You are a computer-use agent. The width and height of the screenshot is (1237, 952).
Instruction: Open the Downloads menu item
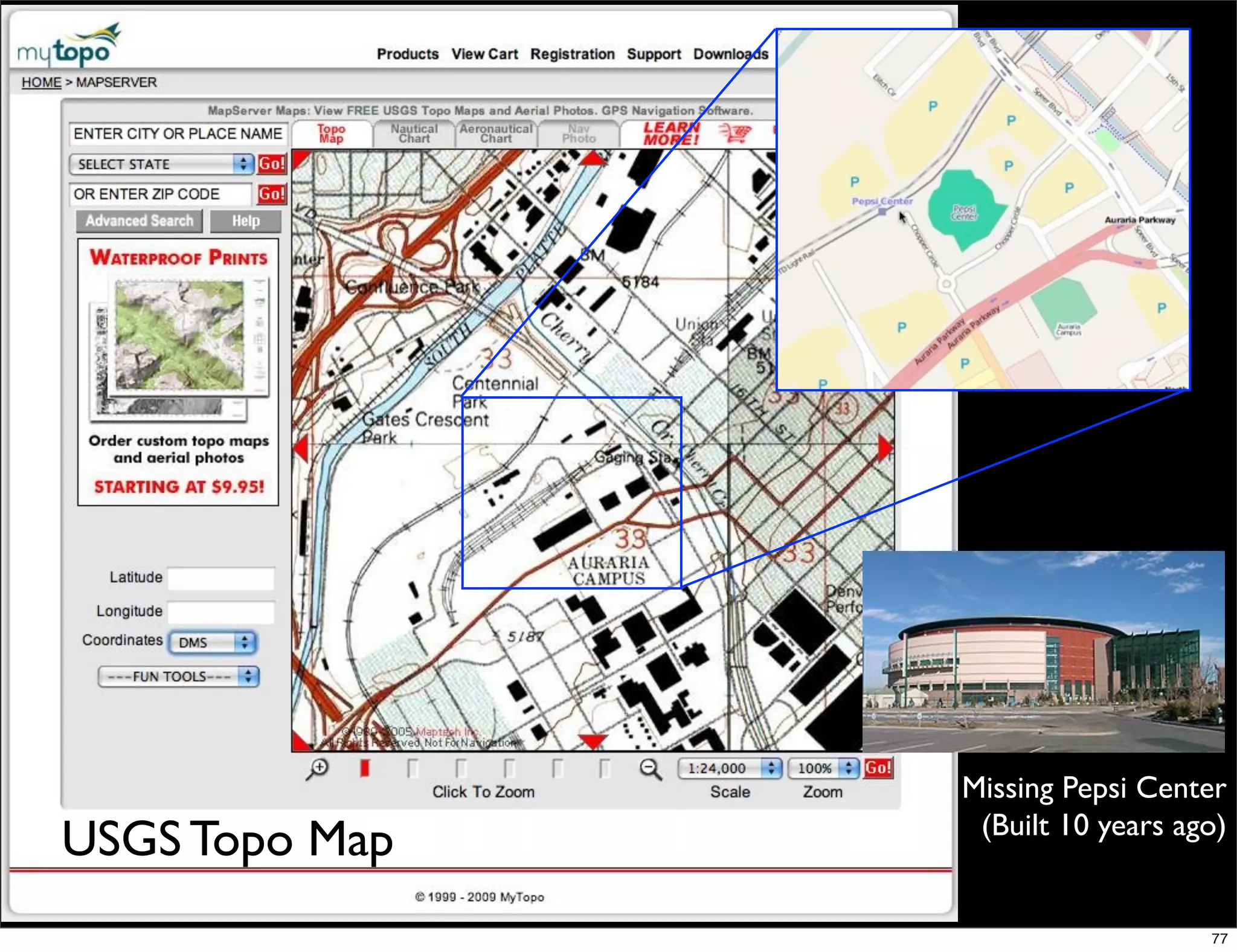[x=731, y=54]
